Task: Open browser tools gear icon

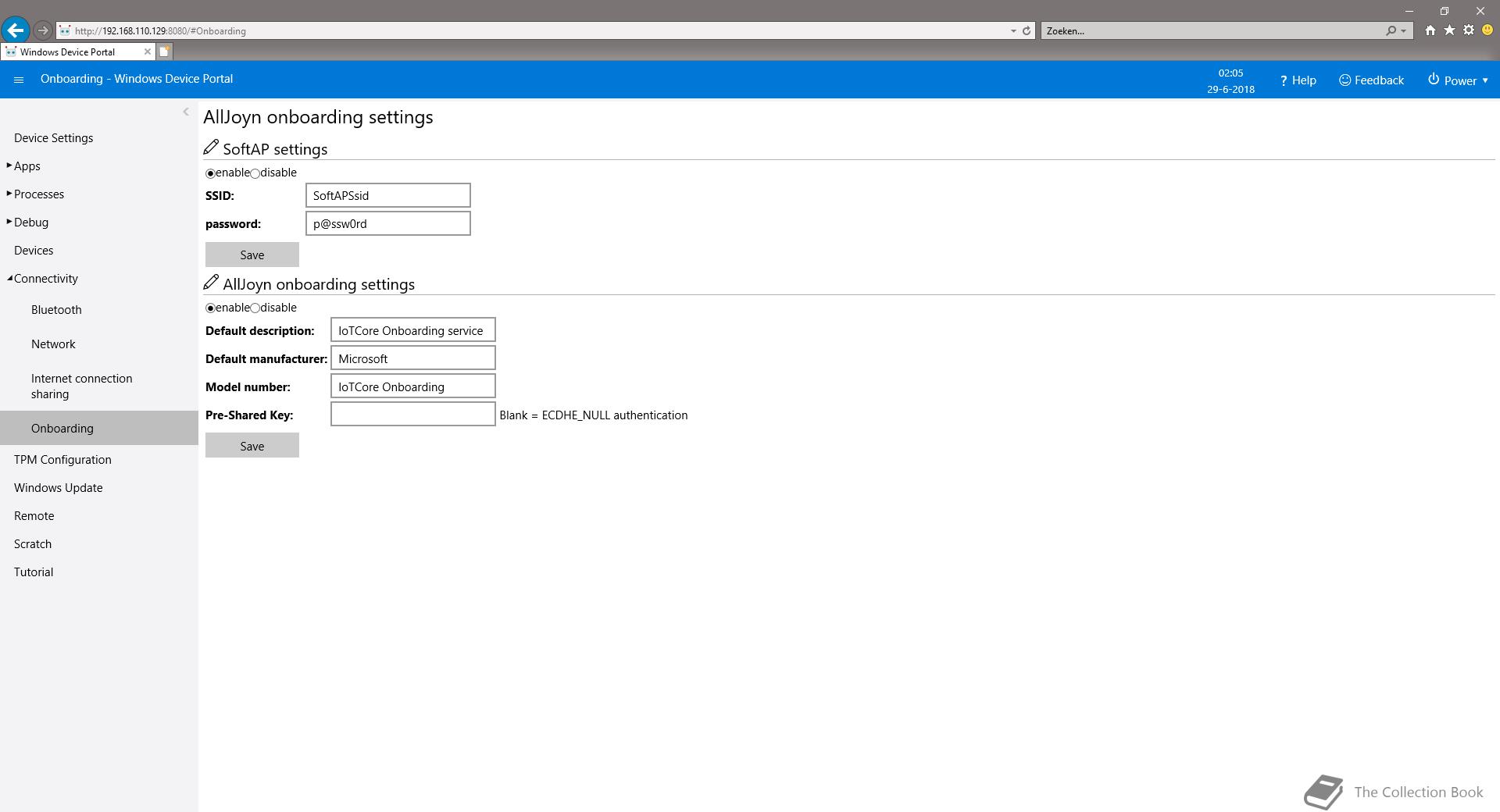Action: (1469, 30)
